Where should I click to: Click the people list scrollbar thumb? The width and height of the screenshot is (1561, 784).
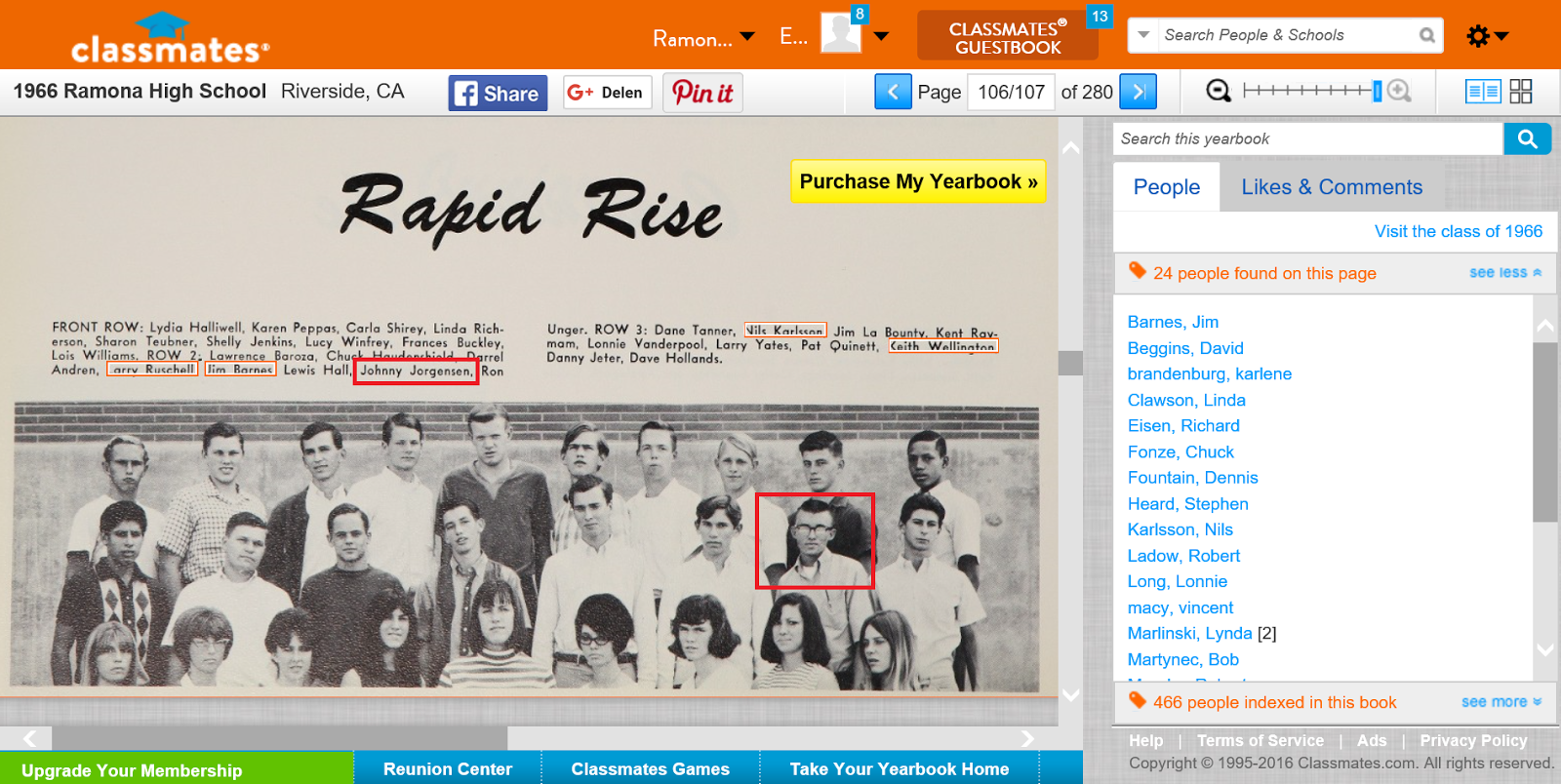pyautogui.click(x=1544, y=431)
